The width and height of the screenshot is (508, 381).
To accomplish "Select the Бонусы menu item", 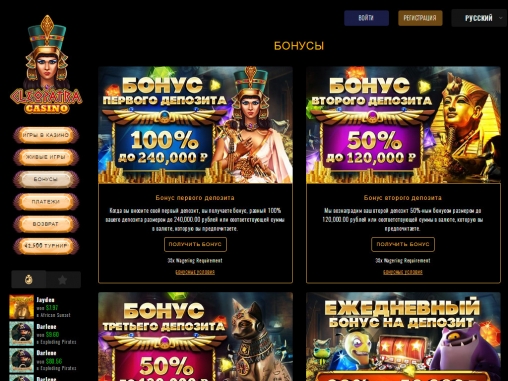I will pyautogui.click(x=46, y=179).
